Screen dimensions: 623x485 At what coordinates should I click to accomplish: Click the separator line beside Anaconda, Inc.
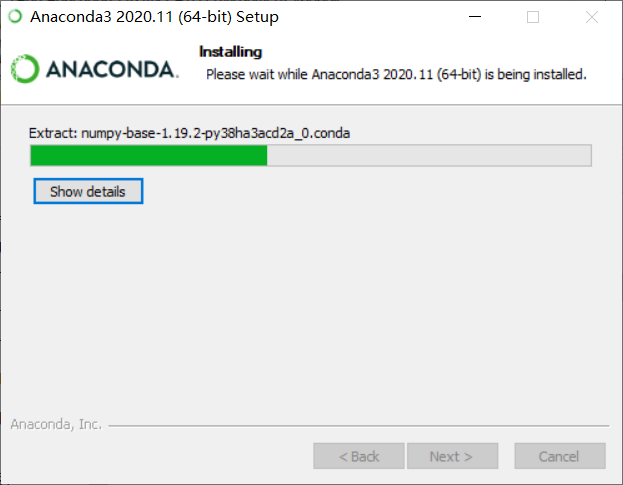[x=359, y=426]
